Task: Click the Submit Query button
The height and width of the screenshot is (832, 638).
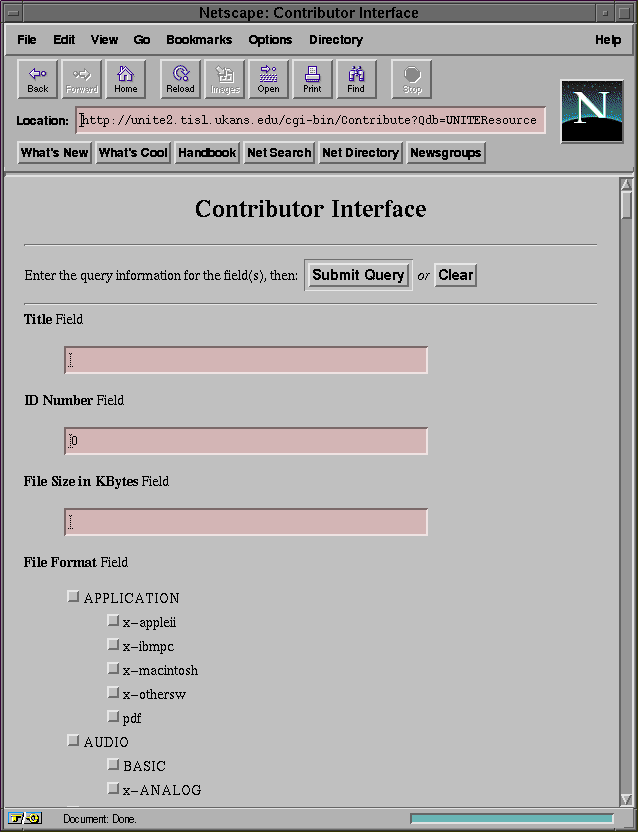Action: click(358, 275)
